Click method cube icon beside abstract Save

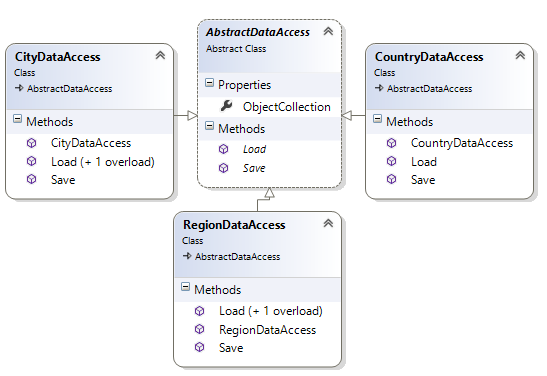(223, 168)
